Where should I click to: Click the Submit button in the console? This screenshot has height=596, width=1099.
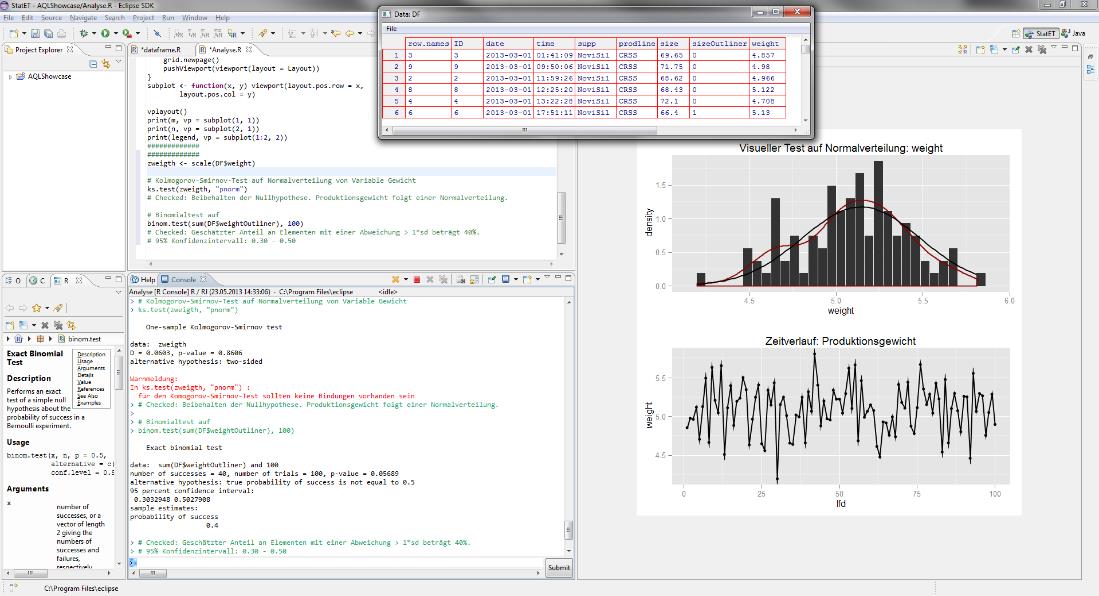(x=559, y=567)
